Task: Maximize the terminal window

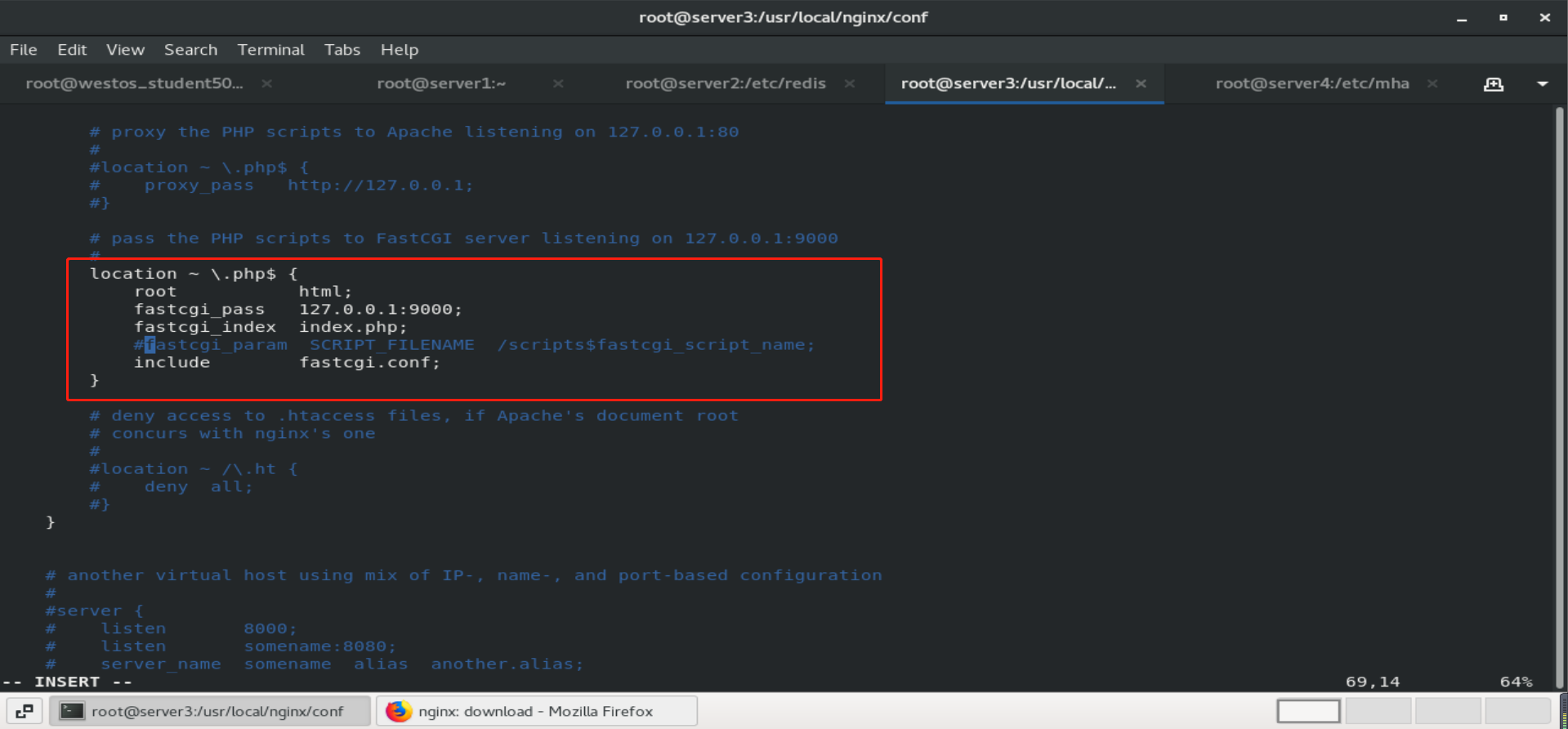Action: coord(1503,18)
